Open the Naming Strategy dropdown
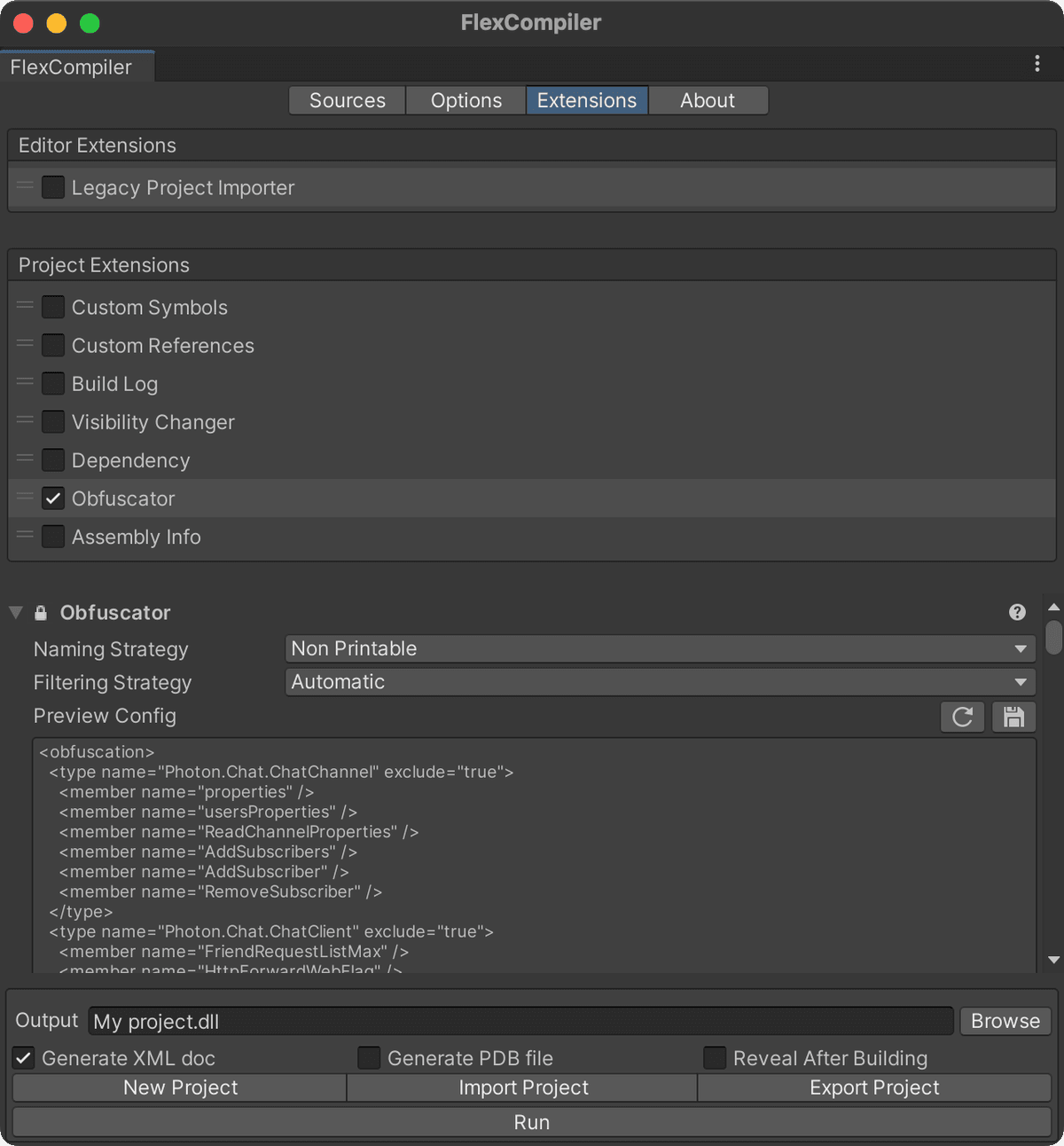The image size is (1064, 1146). click(x=660, y=649)
